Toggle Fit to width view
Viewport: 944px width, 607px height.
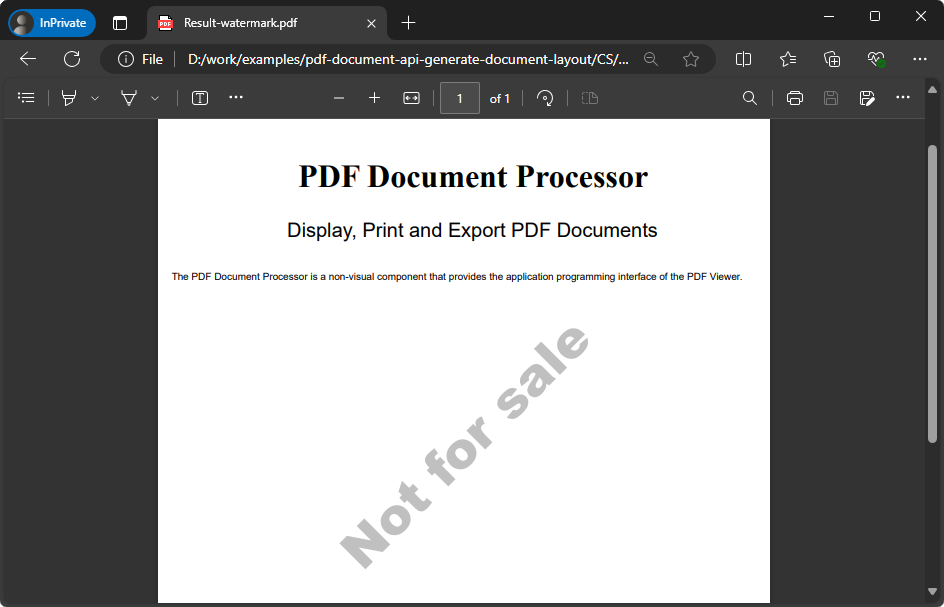click(x=411, y=98)
